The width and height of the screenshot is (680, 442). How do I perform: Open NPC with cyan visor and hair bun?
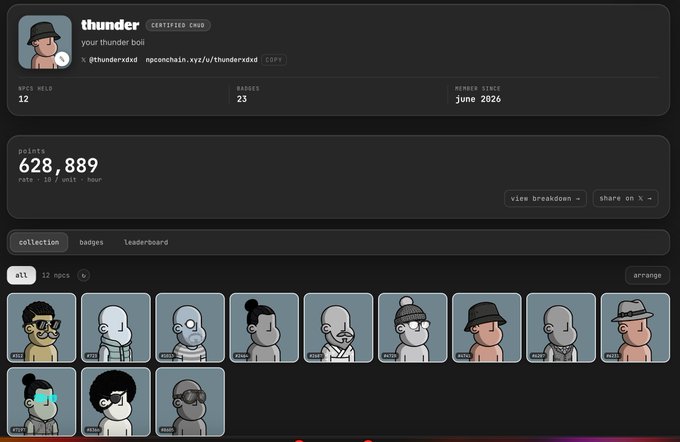tap(42, 402)
